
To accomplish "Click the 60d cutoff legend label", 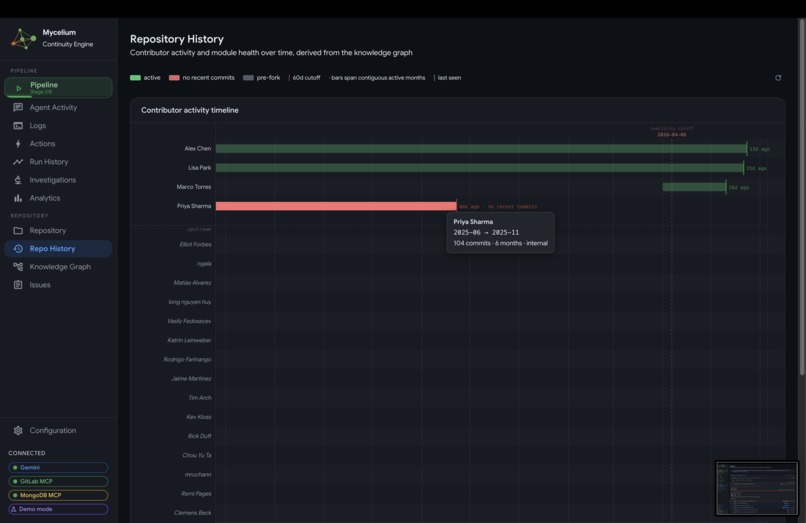I will (306, 78).
